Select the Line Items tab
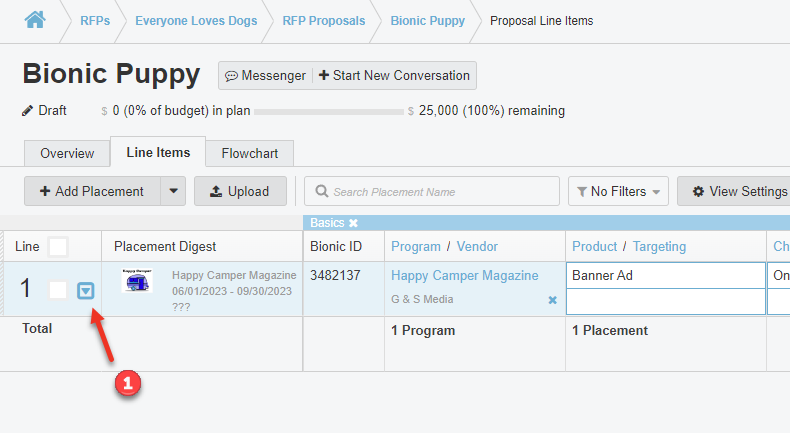 (x=158, y=152)
